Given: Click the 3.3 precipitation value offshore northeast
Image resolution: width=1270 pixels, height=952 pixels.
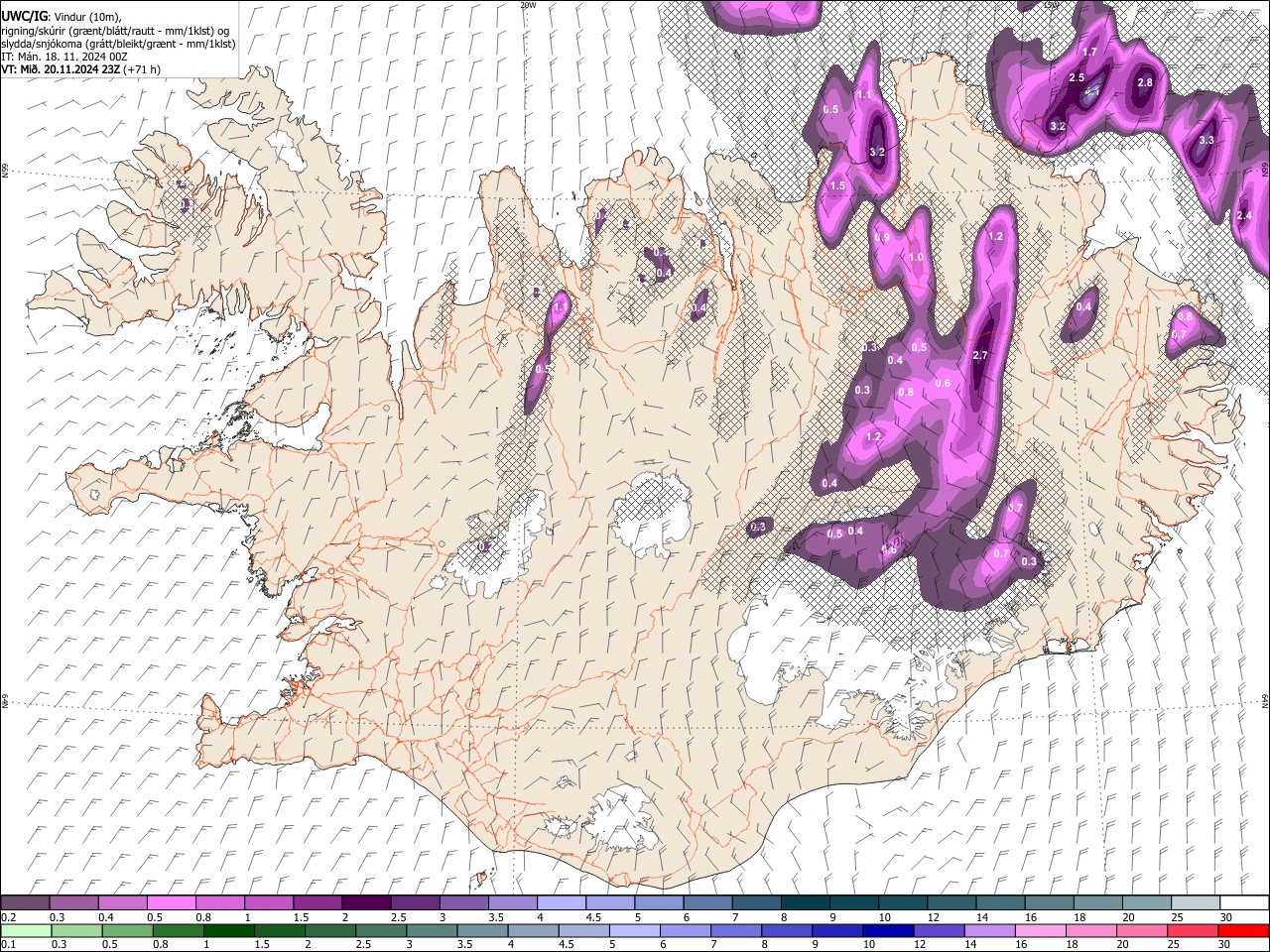Looking at the screenshot, I should coord(1206,141).
